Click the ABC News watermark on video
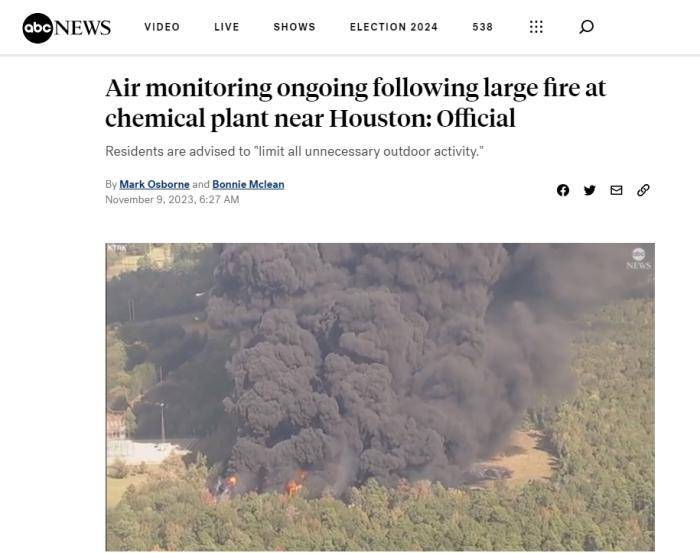 638,259
